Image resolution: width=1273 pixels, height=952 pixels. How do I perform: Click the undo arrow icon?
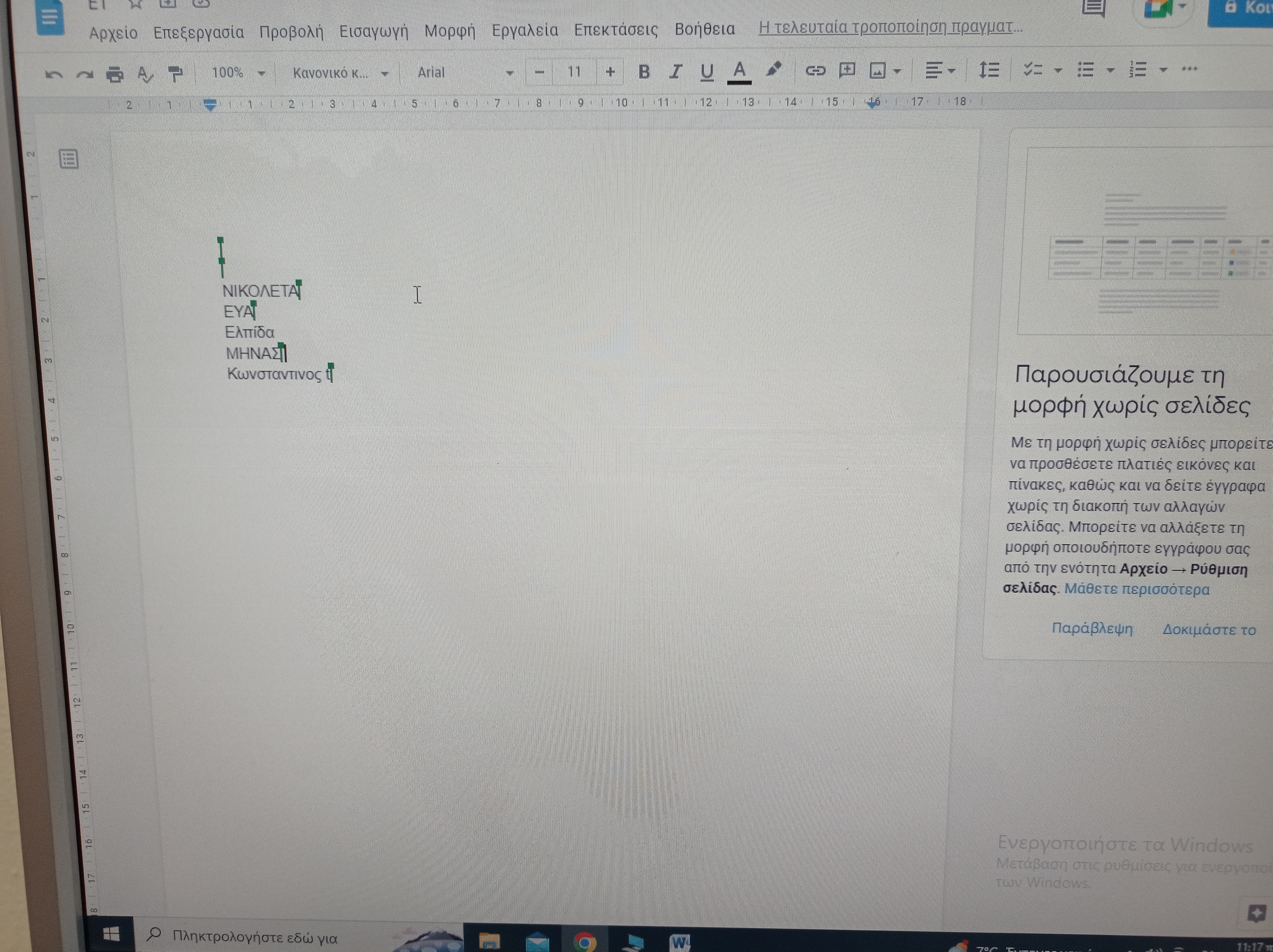[x=53, y=75]
